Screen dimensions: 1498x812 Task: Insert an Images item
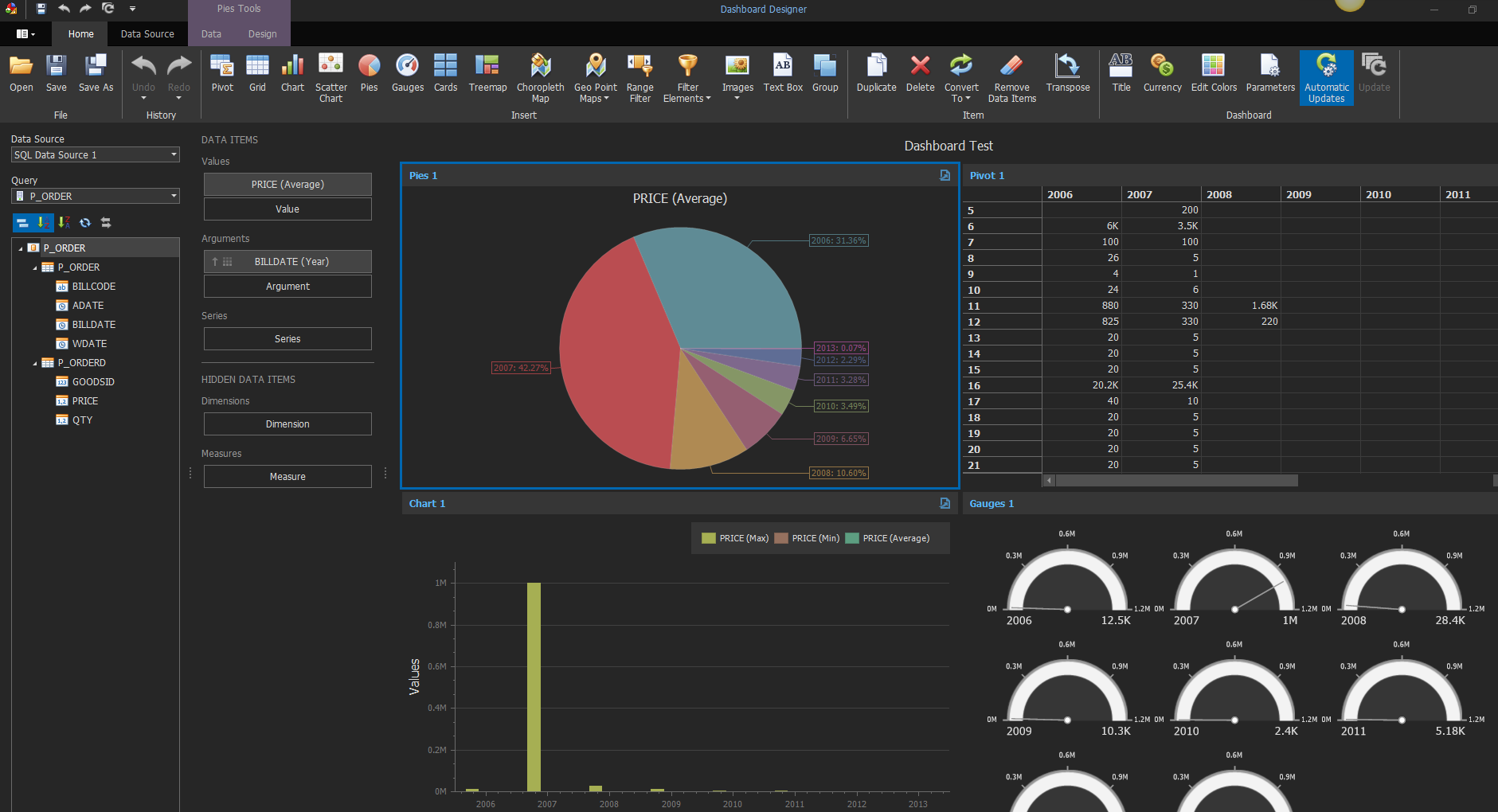737,78
